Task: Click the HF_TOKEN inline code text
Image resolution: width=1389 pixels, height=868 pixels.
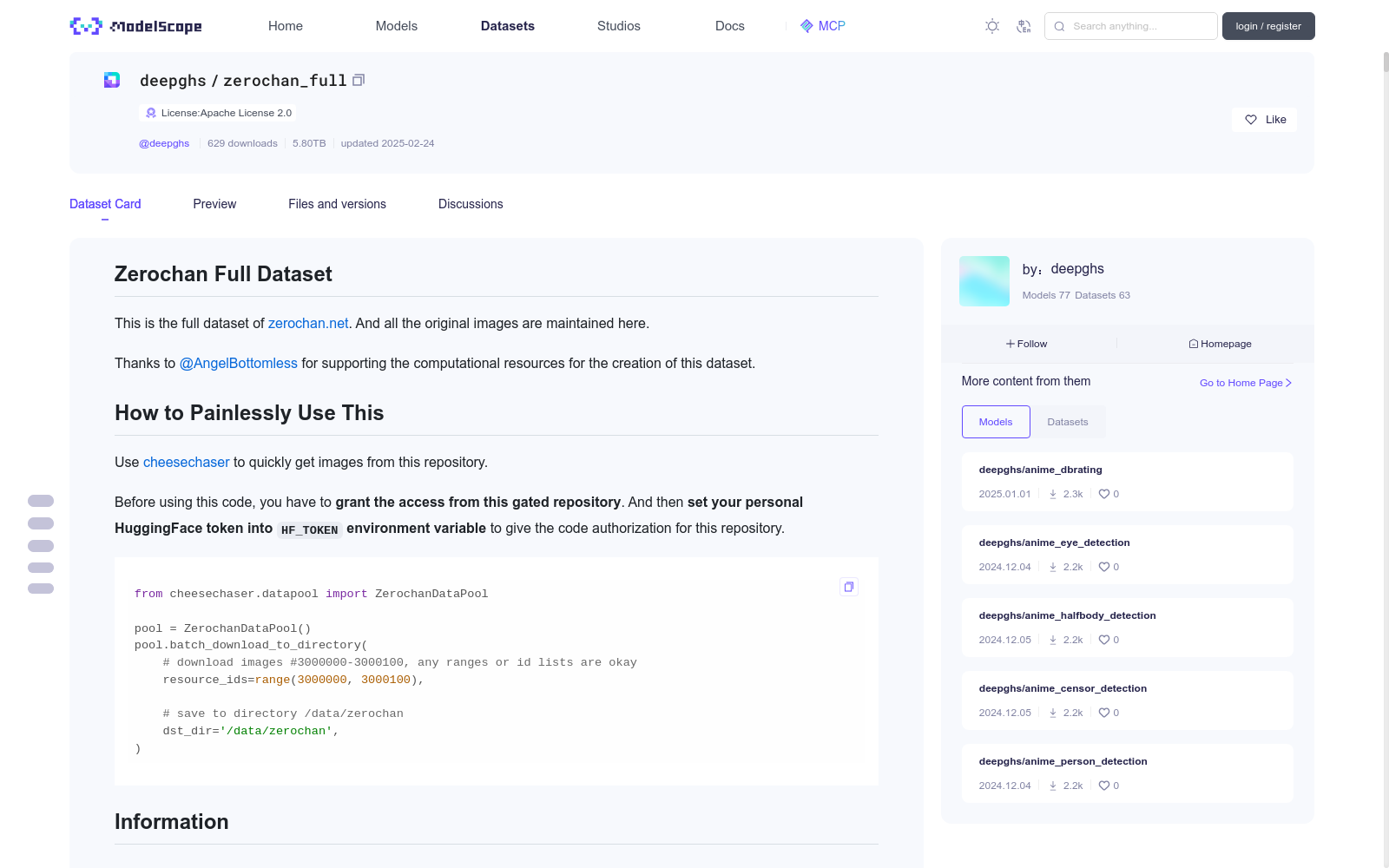Action: (310, 529)
